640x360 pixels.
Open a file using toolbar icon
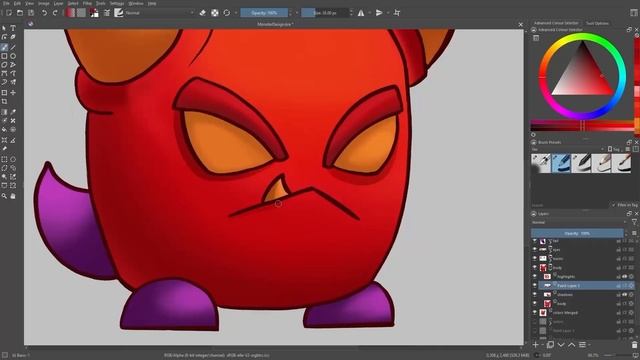(x=20, y=13)
